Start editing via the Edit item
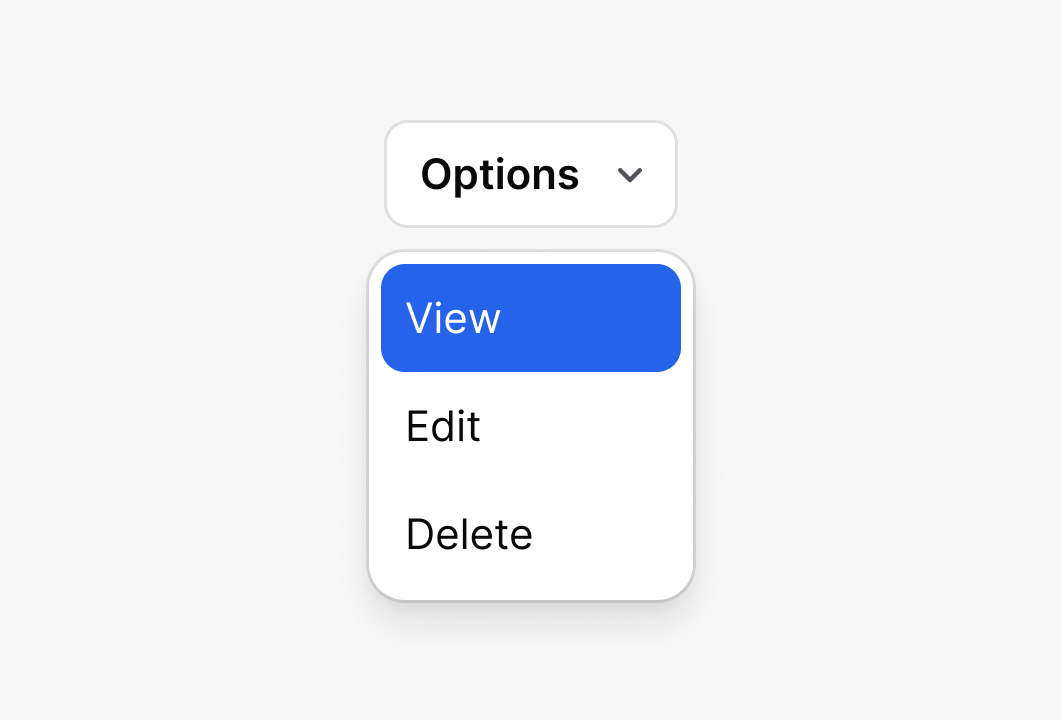The width and height of the screenshot is (1062, 720). click(x=530, y=427)
